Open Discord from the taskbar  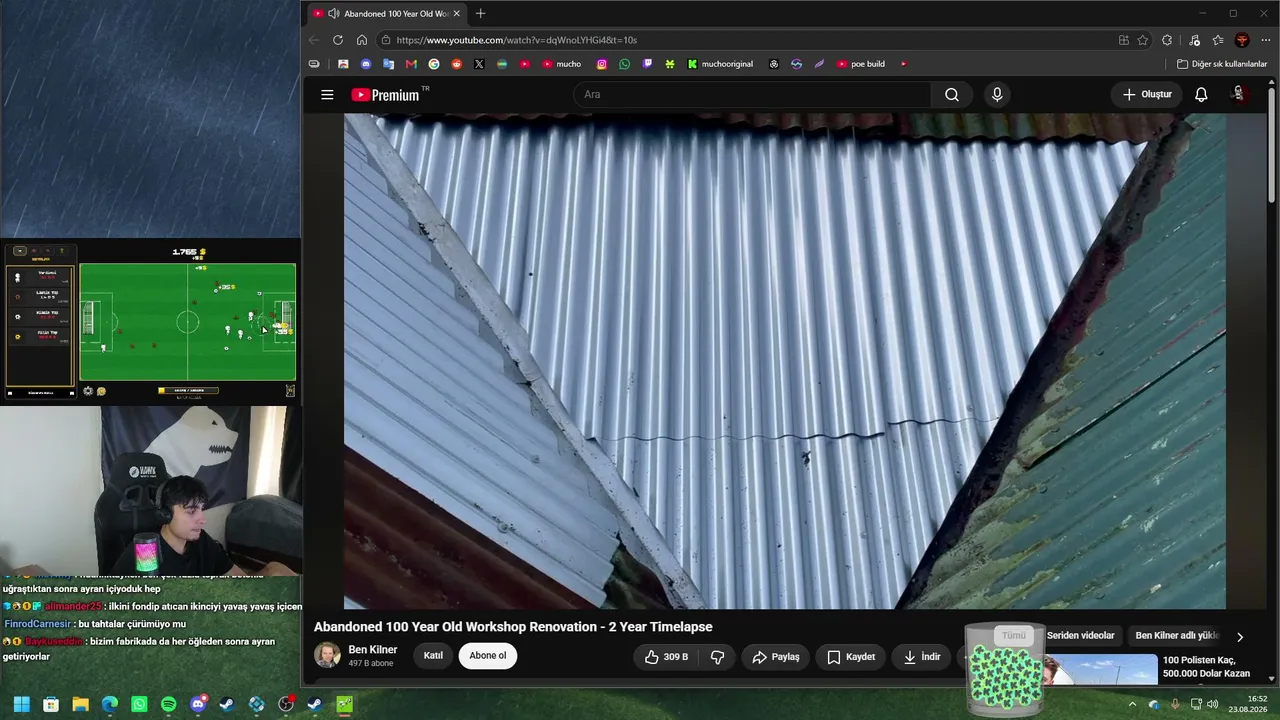pos(198,704)
